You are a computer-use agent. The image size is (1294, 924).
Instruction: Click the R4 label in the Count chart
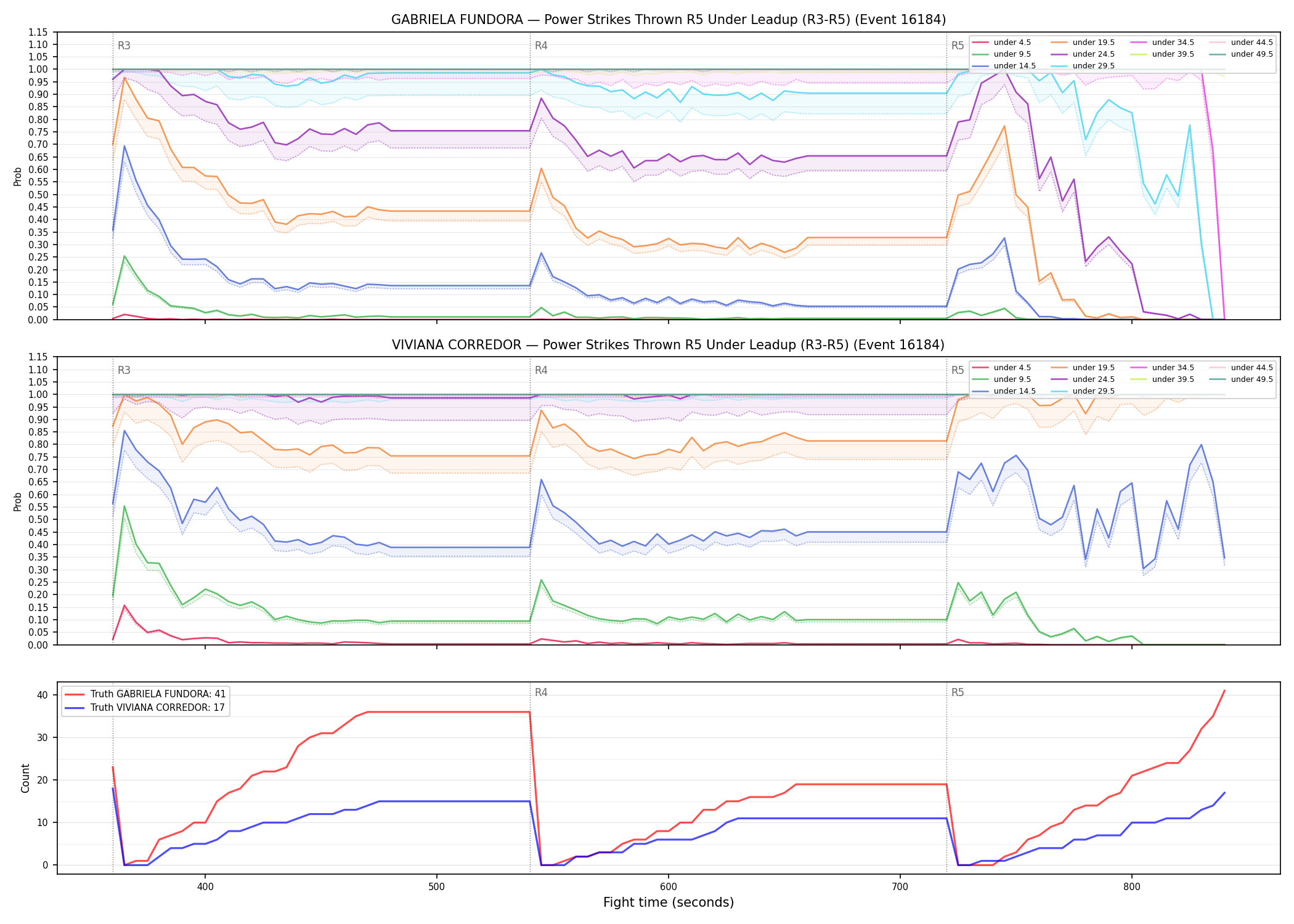click(541, 692)
